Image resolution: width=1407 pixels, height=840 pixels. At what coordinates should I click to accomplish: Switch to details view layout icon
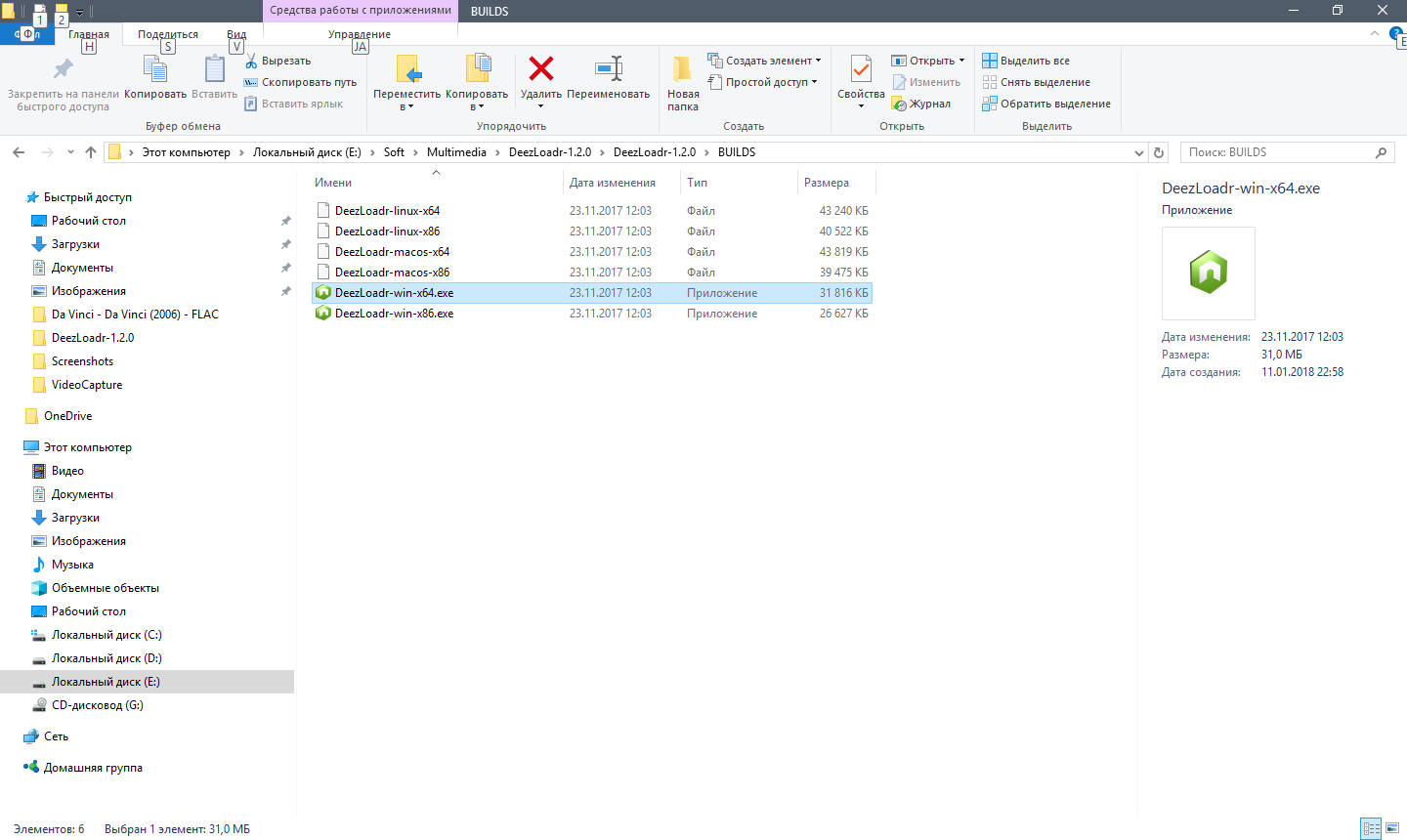click(1372, 828)
